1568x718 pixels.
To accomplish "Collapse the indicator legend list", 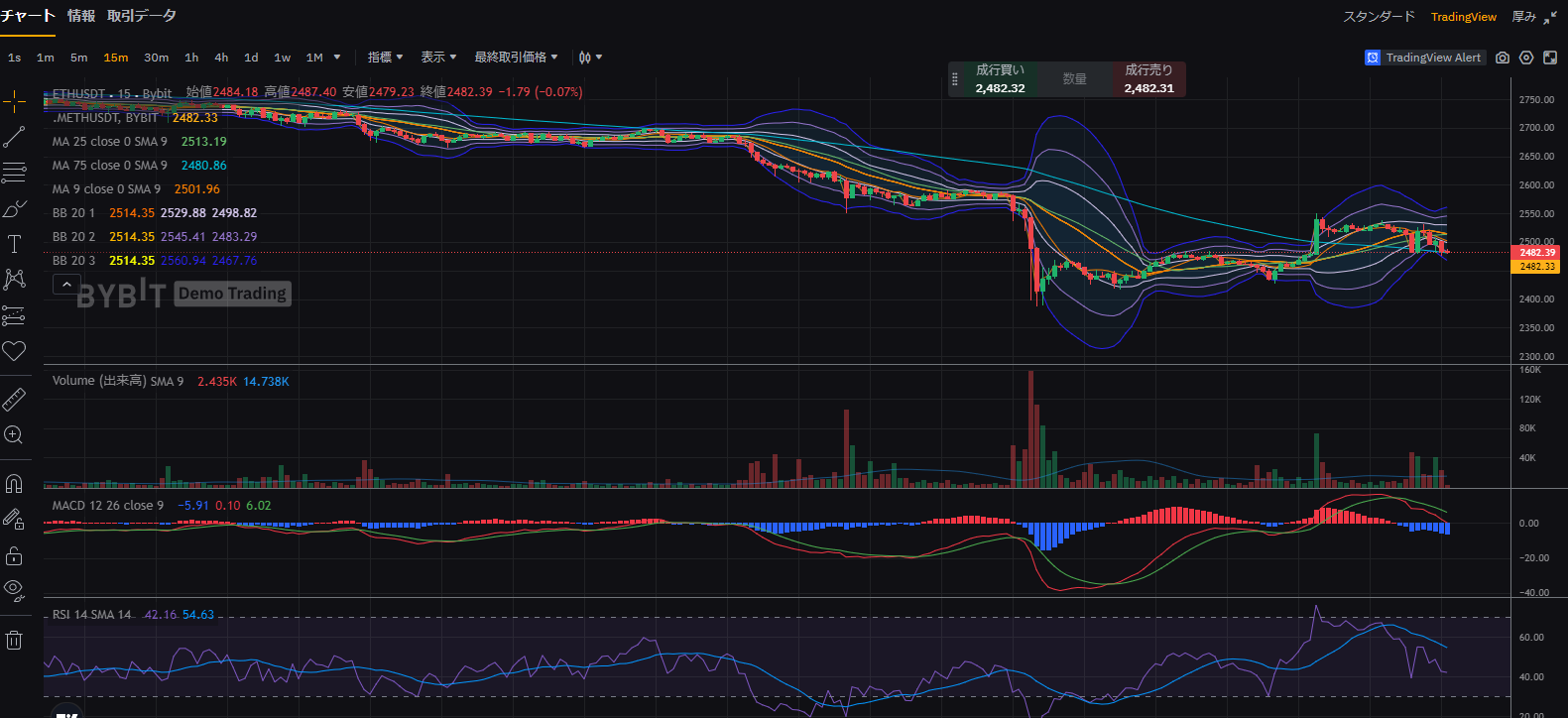I will (66, 285).
